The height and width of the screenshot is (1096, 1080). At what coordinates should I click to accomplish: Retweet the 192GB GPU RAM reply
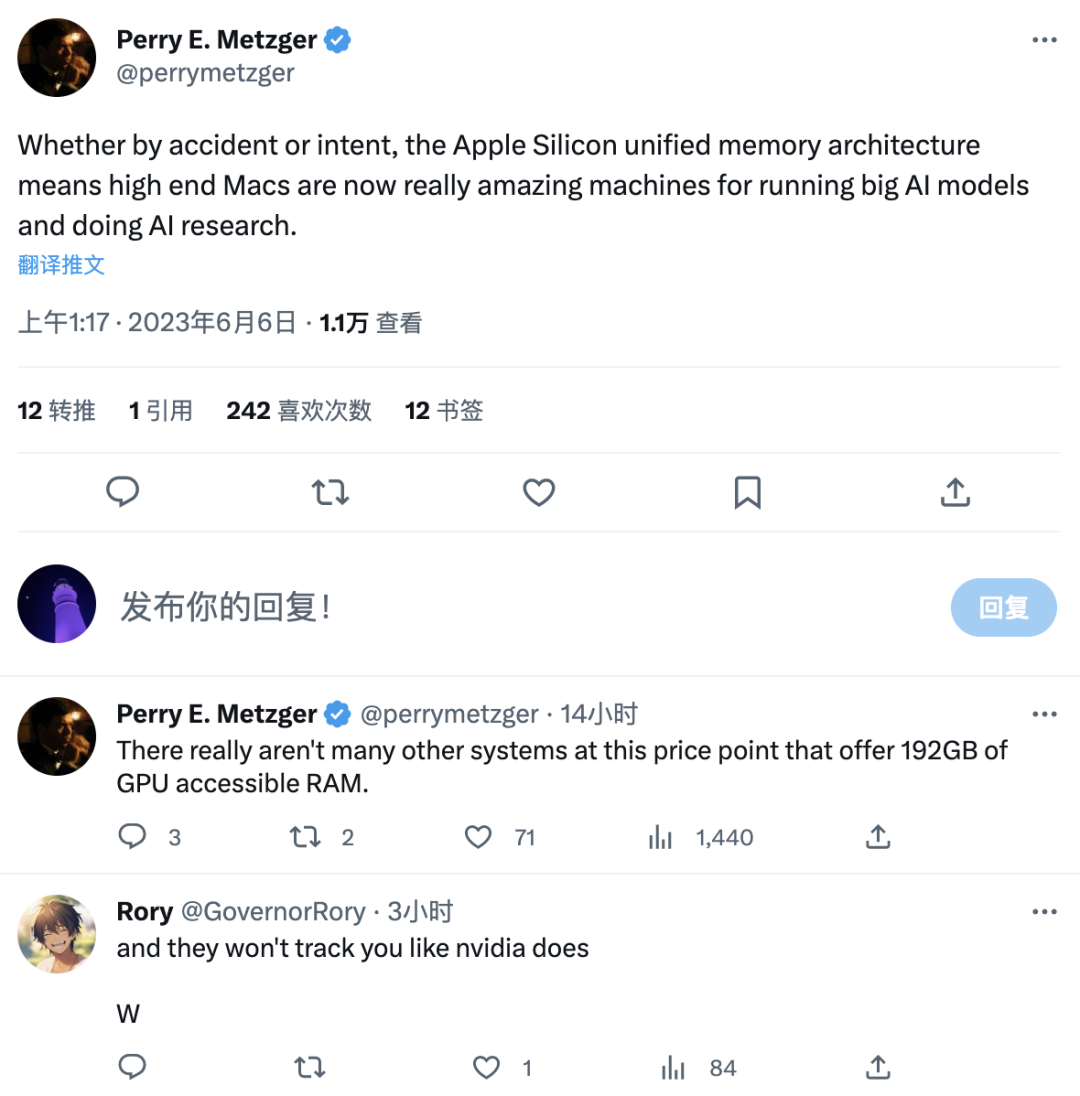(305, 837)
